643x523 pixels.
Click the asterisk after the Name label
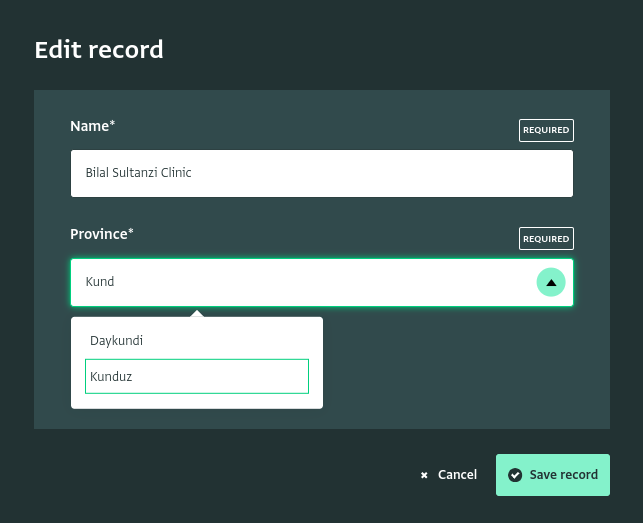coord(113,125)
